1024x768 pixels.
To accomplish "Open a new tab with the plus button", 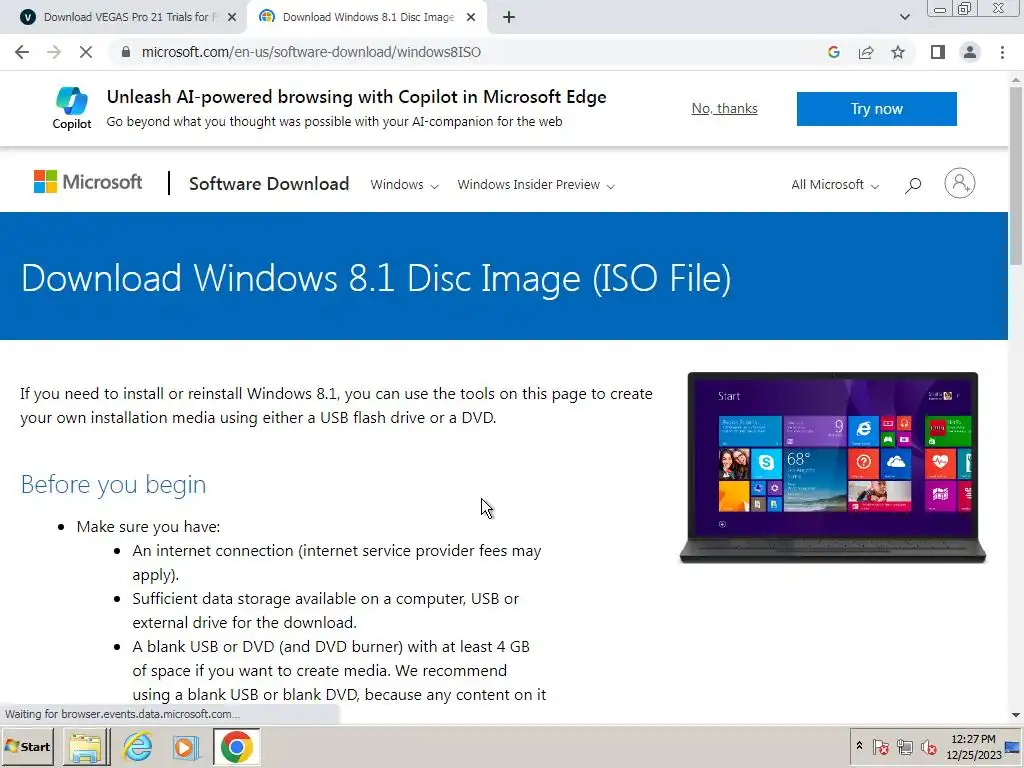I will pos(509,17).
